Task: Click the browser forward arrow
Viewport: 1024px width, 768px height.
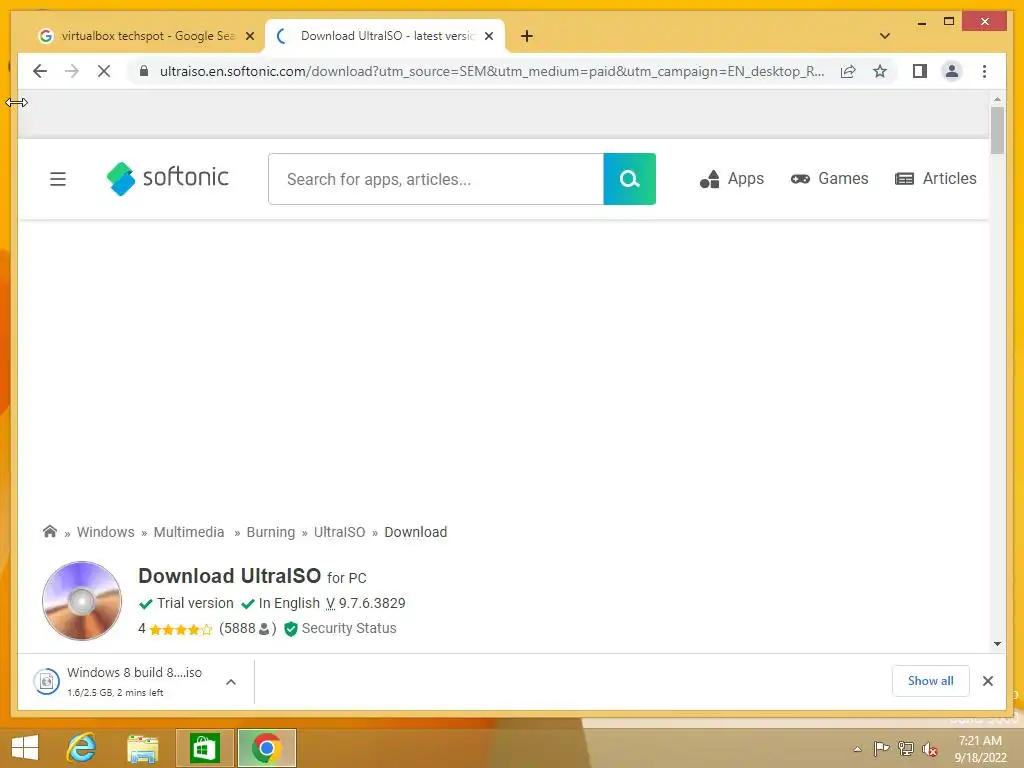Action: click(72, 71)
